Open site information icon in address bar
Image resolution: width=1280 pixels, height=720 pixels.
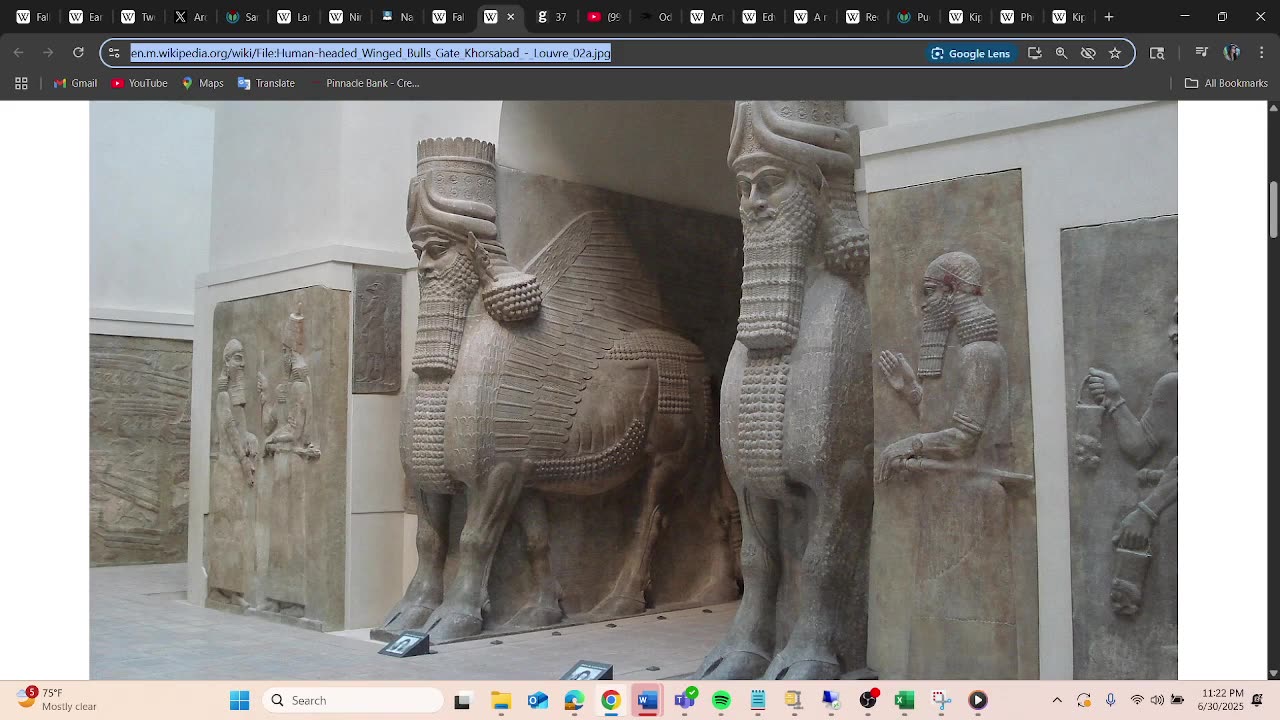point(114,53)
